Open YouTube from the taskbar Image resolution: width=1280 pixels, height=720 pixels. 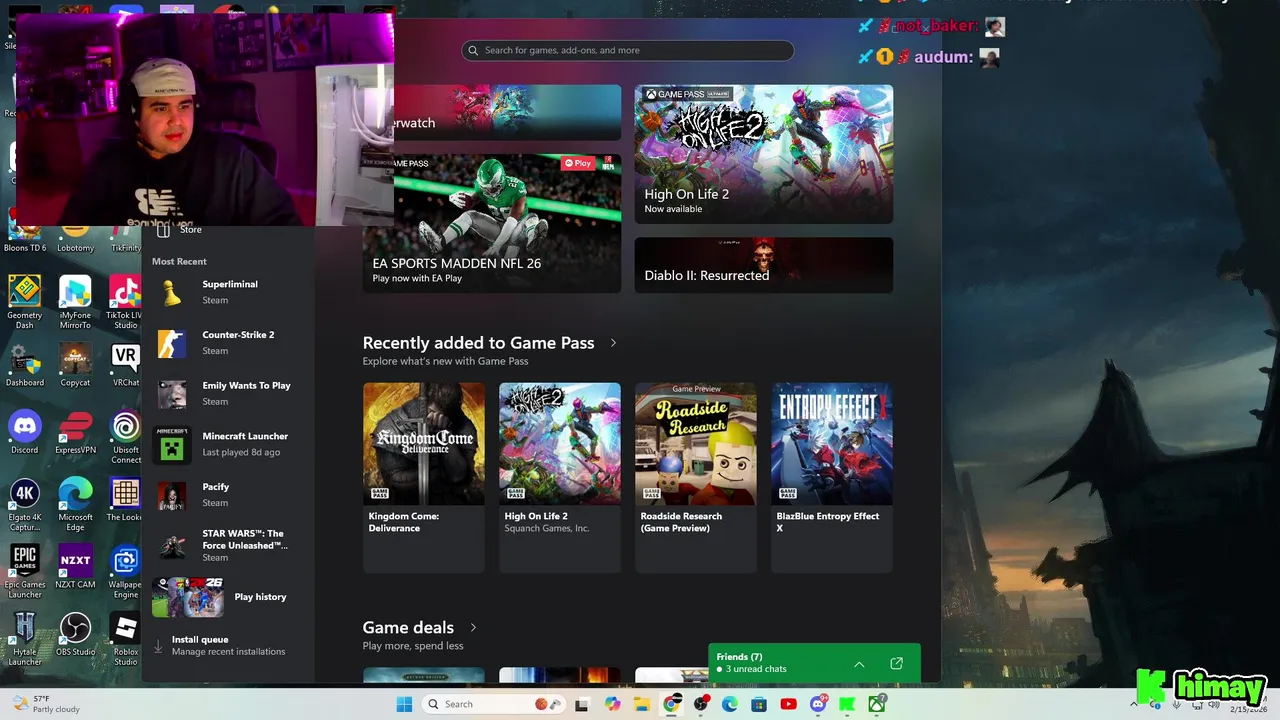(789, 704)
